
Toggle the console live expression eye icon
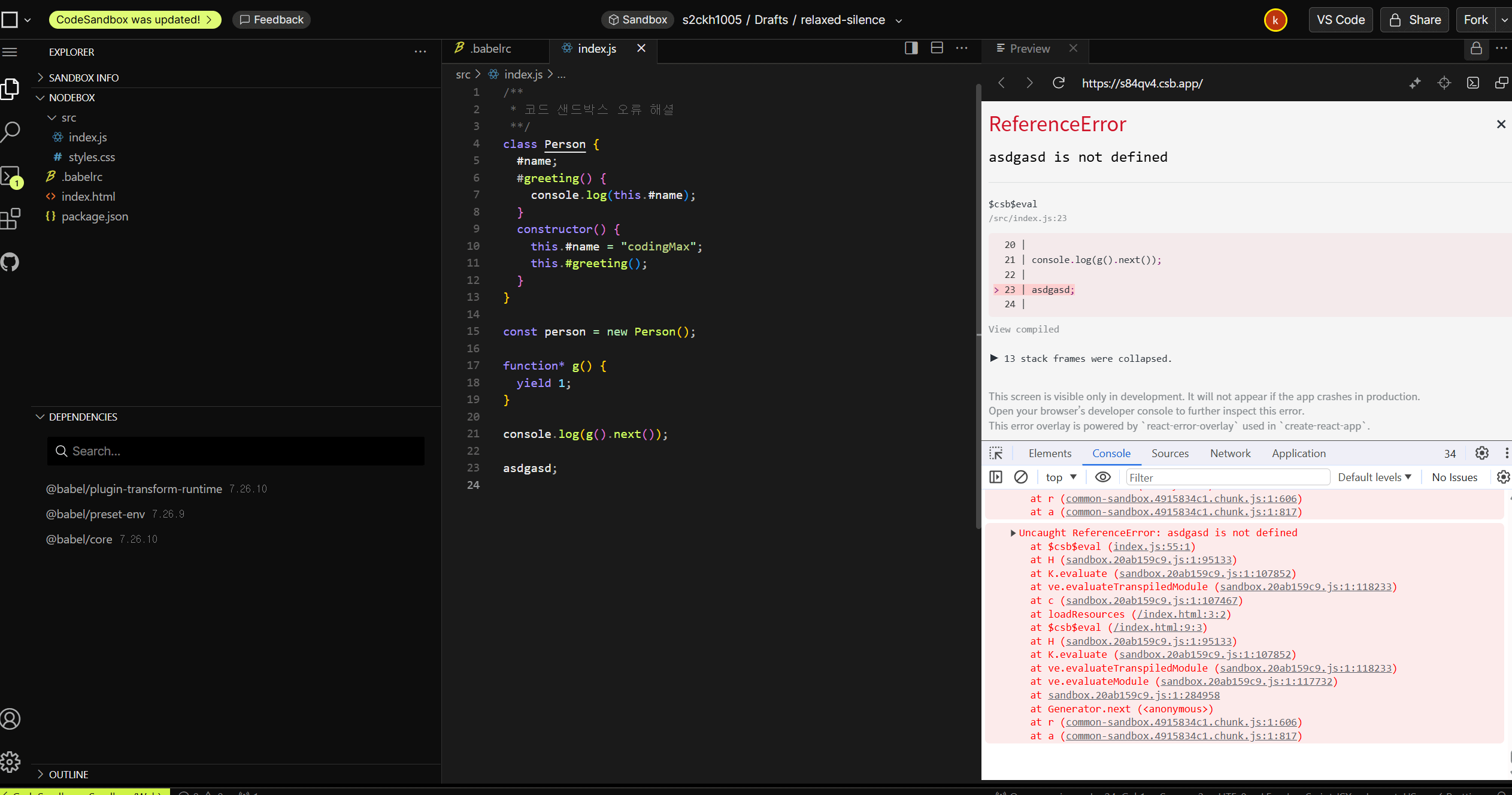point(1102,477)
